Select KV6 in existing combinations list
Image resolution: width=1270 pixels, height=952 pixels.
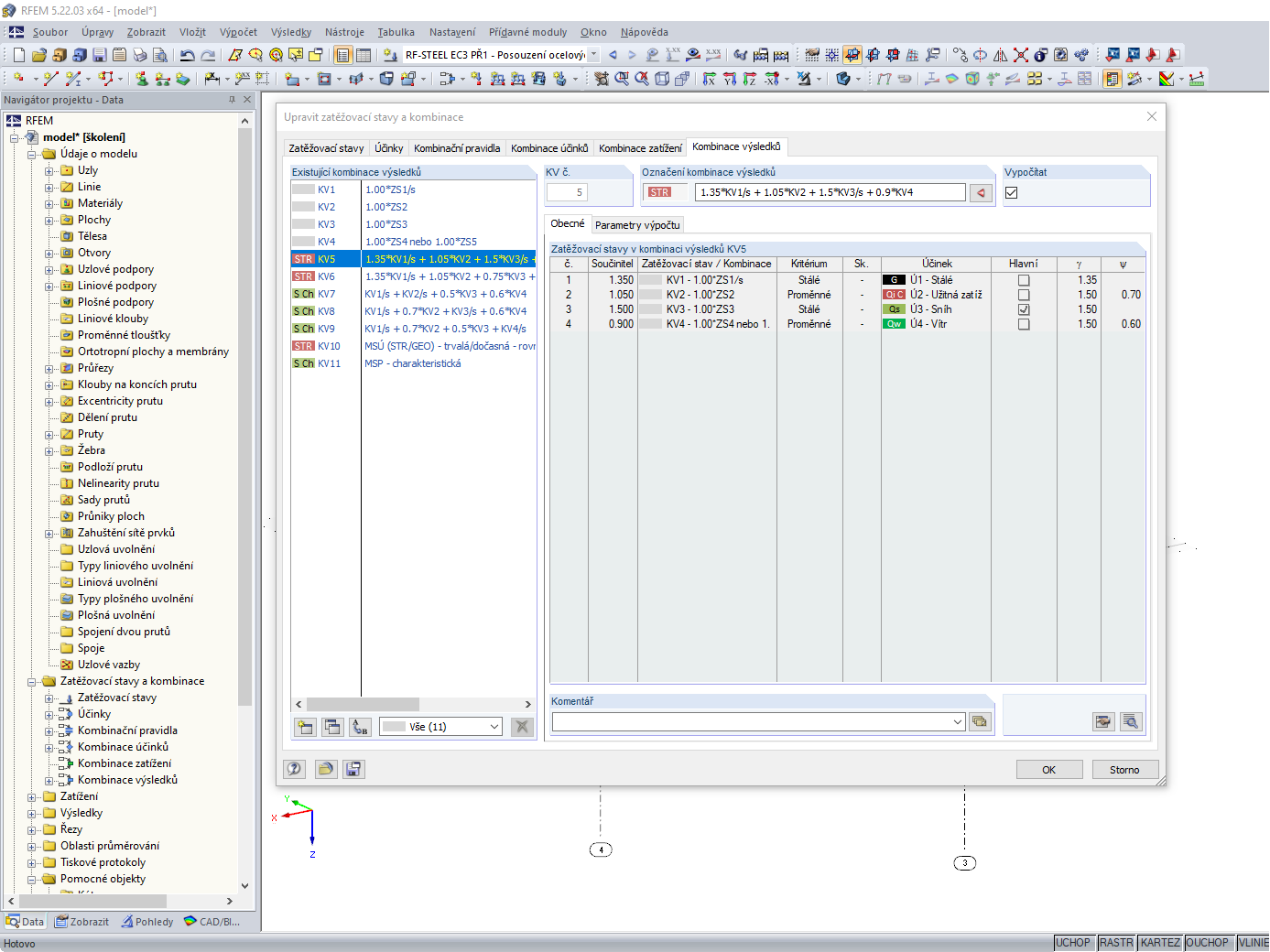pos(413,276)
